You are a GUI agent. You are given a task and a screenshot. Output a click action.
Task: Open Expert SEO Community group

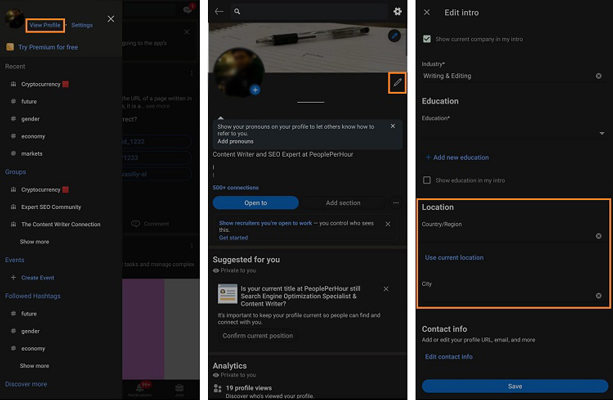pos(51,207)
